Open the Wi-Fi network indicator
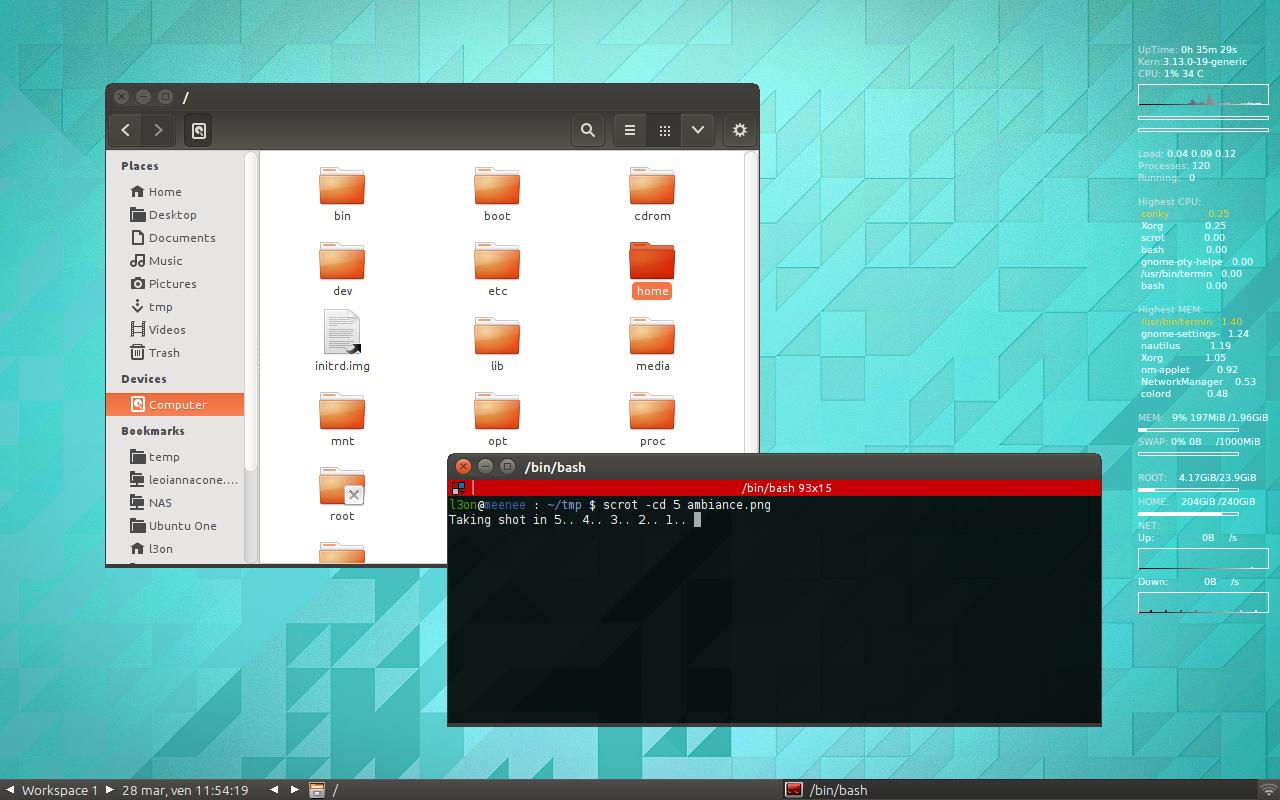 click(1268, 790)
